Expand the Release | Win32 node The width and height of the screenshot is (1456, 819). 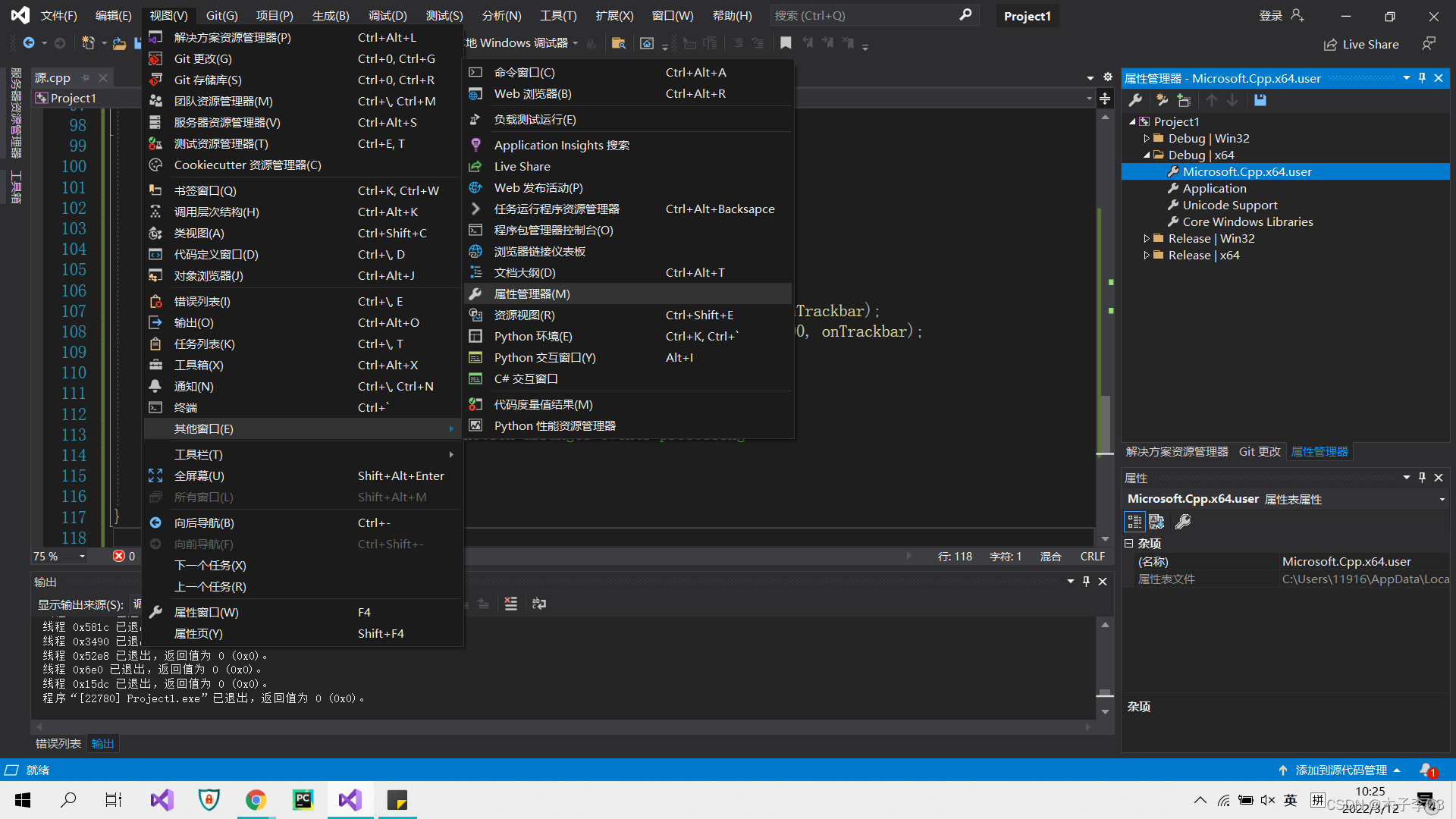pyautogui.click(x=1147, y=238)
